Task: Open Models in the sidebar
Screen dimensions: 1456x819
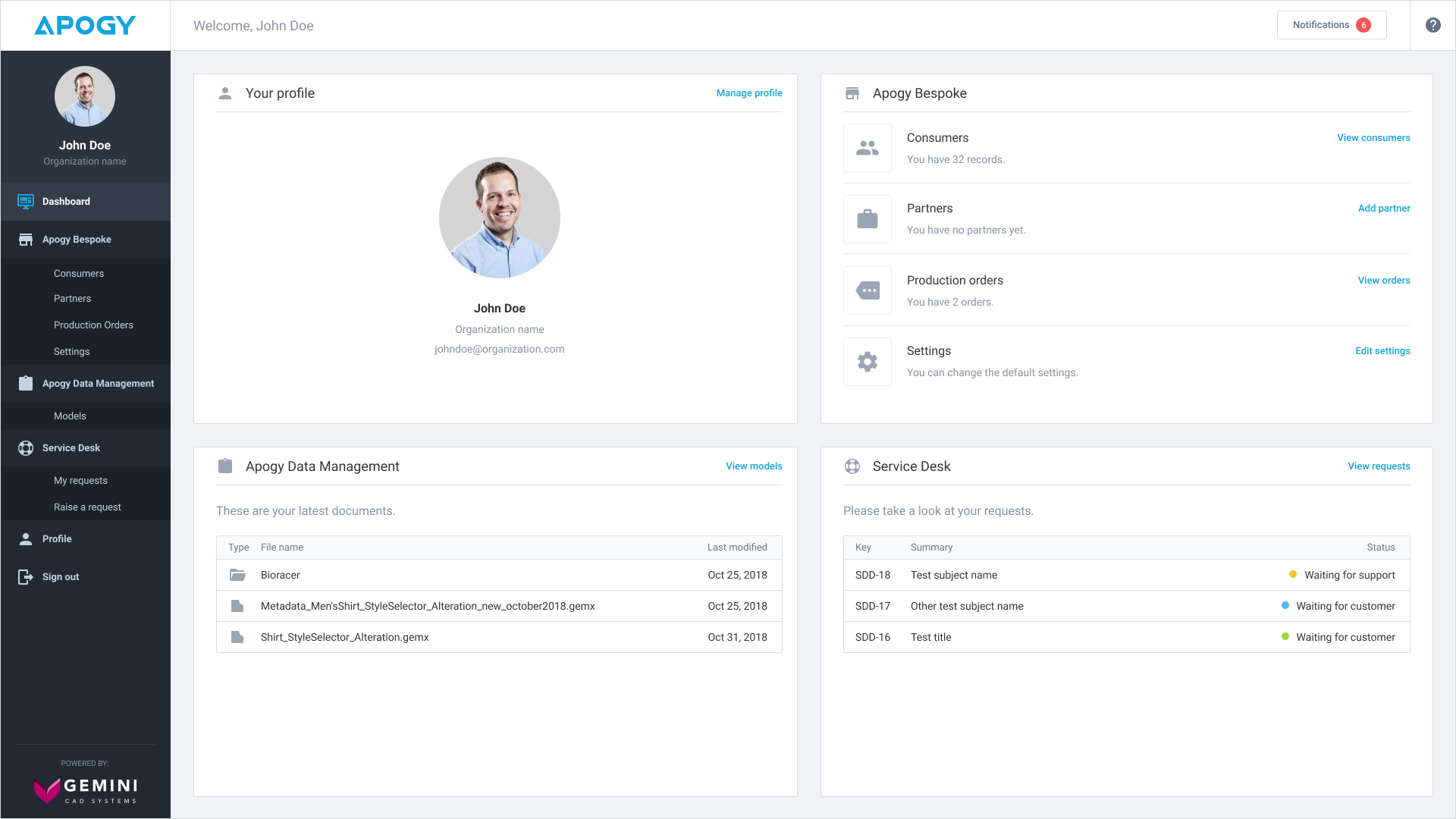Action: 70,416
